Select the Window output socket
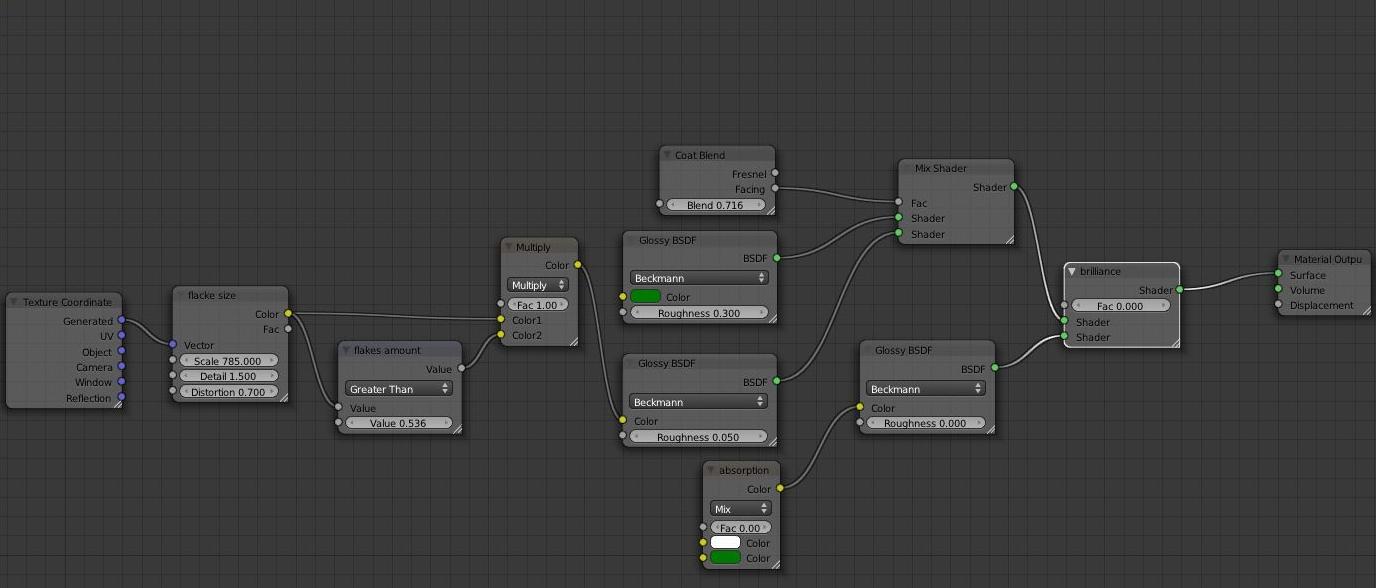This screenshot has height=588, width=1376. point(122,382)
